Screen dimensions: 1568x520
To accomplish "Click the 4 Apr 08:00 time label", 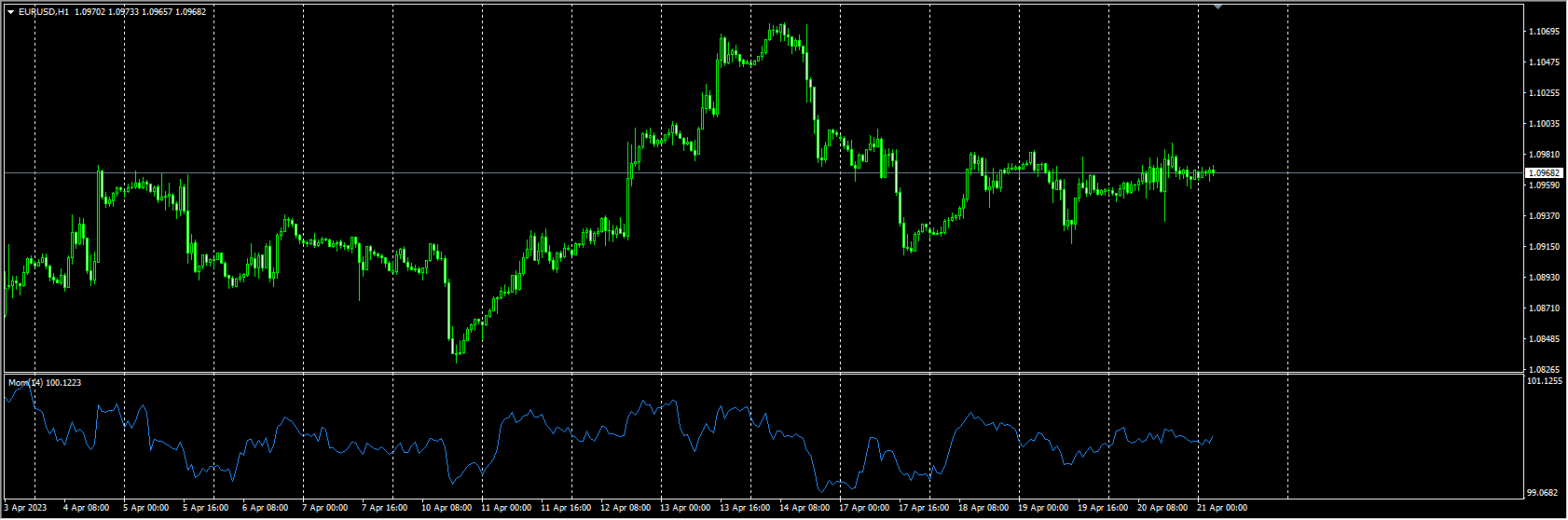I will pos(86,508).
